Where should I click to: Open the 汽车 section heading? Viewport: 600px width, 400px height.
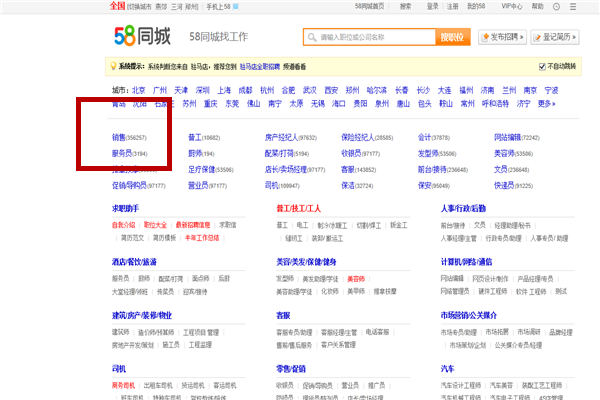[447, 369]
